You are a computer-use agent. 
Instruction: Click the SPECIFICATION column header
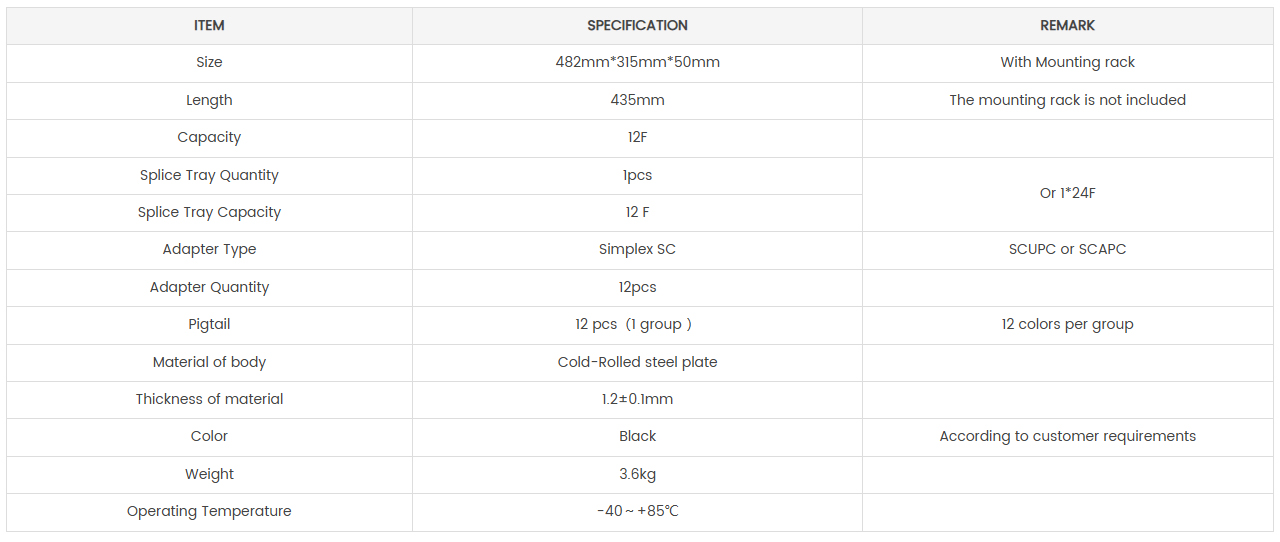[x=637, y=25]
